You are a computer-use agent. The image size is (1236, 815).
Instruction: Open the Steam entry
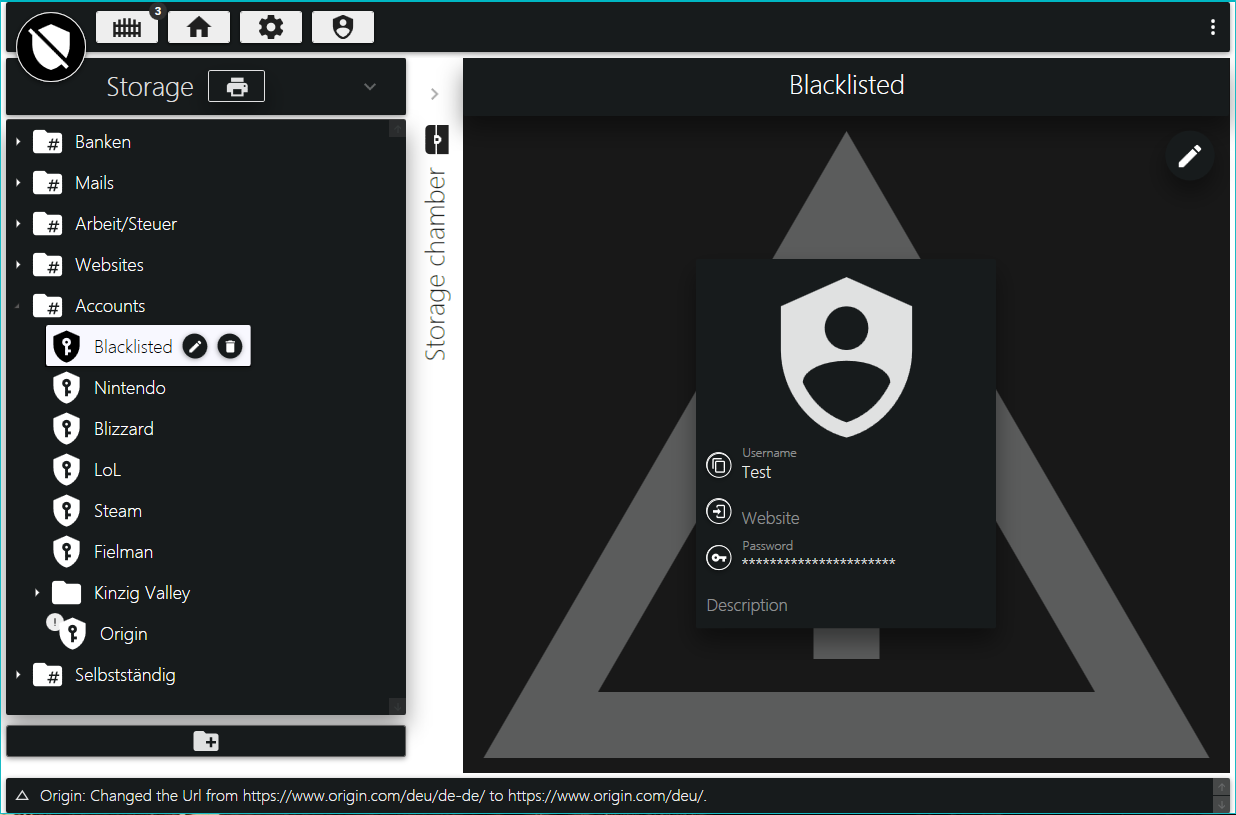[118, 511]
